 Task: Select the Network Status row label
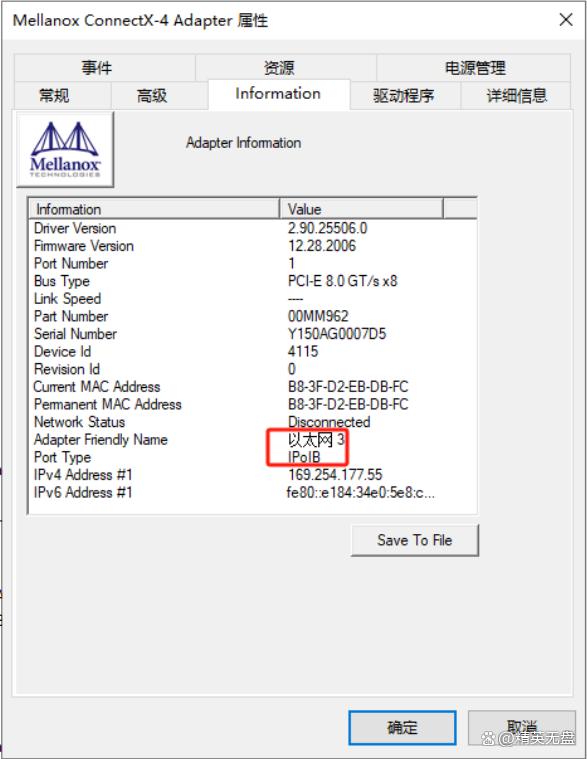coord(79,422)
